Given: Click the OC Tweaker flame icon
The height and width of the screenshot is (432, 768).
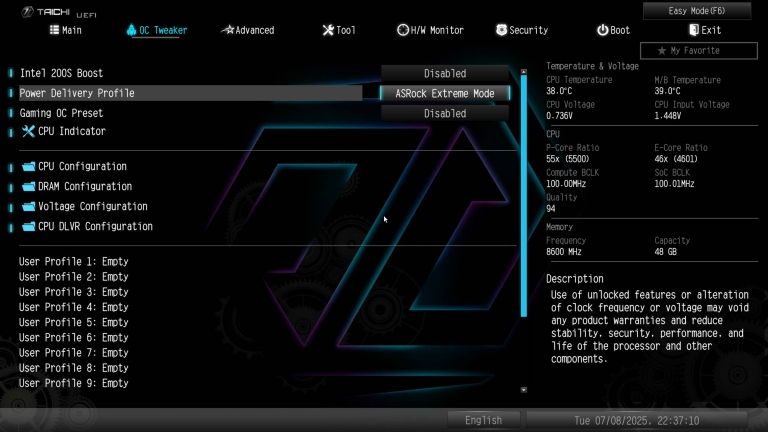Looking at the screenshot, I should click(131, 30).
